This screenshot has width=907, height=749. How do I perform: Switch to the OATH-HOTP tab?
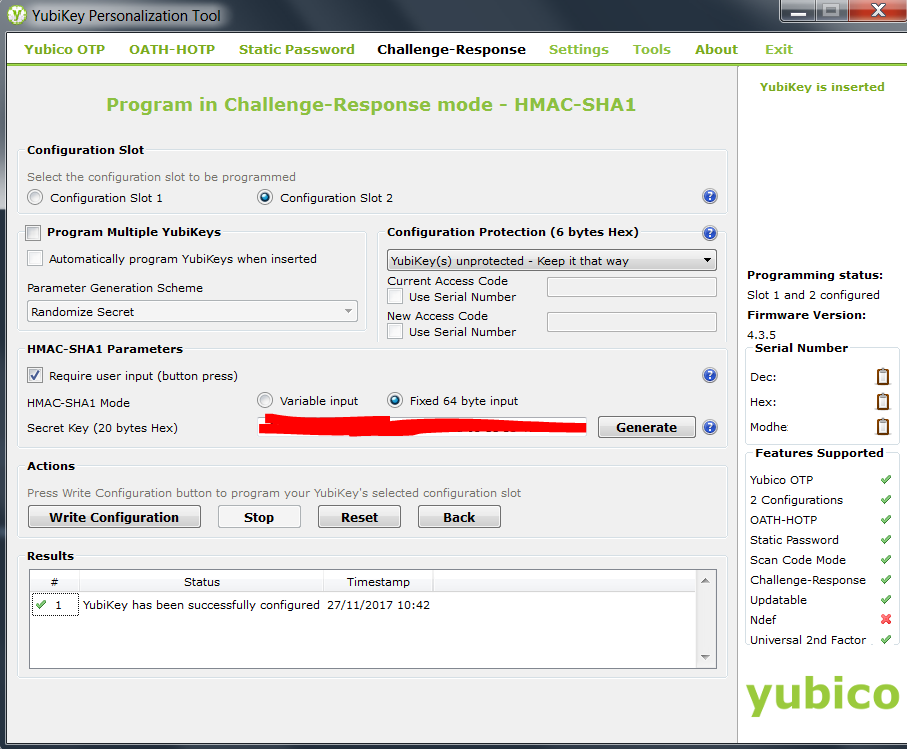[x=172, y=49]
